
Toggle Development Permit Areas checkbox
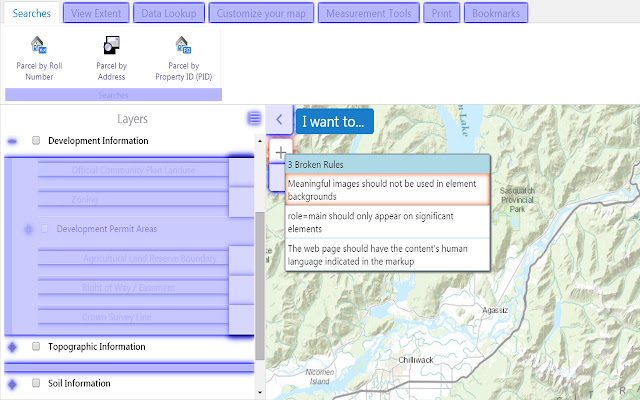(44, 229)
